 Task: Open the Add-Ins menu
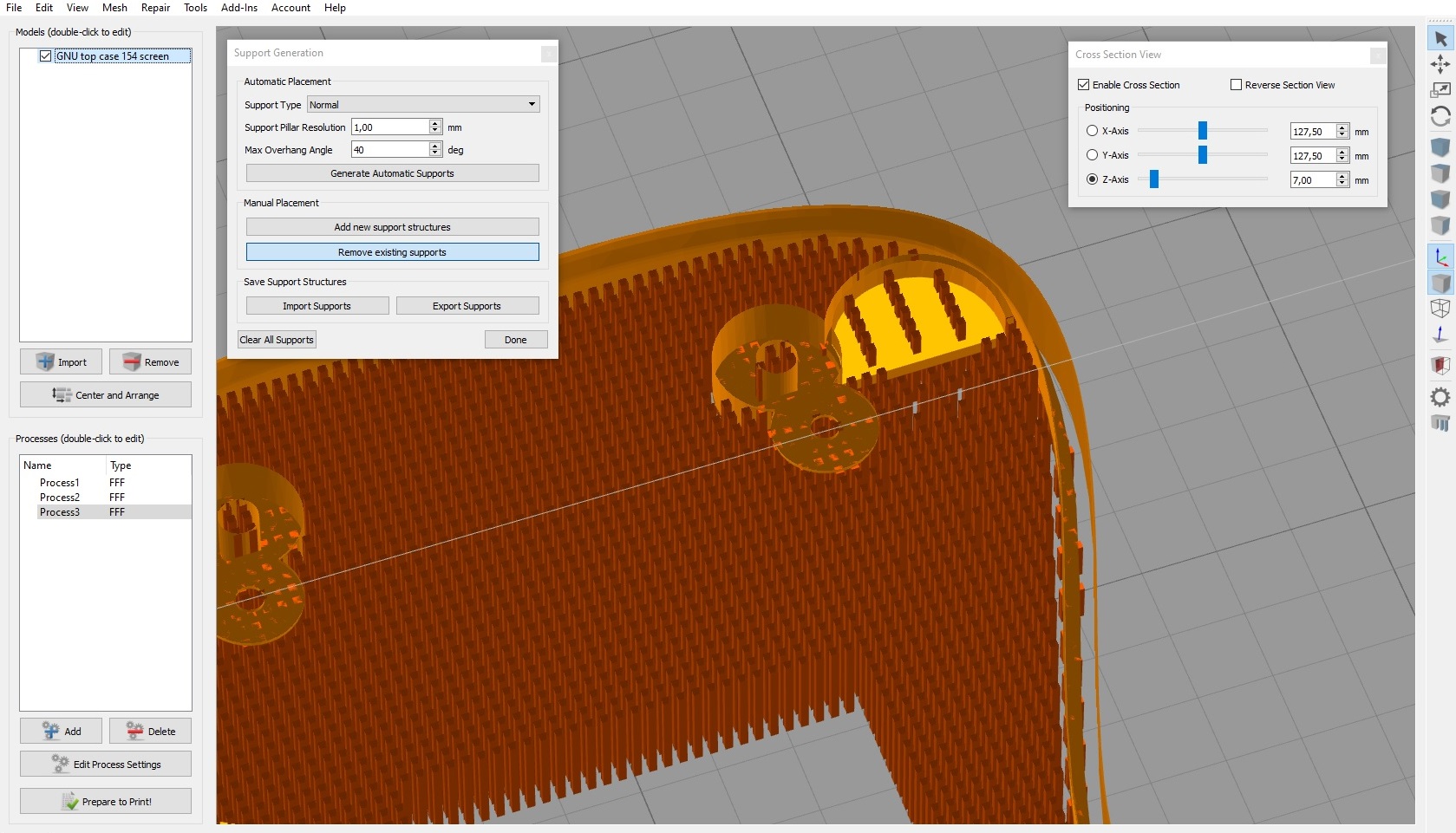click(239, 8)
